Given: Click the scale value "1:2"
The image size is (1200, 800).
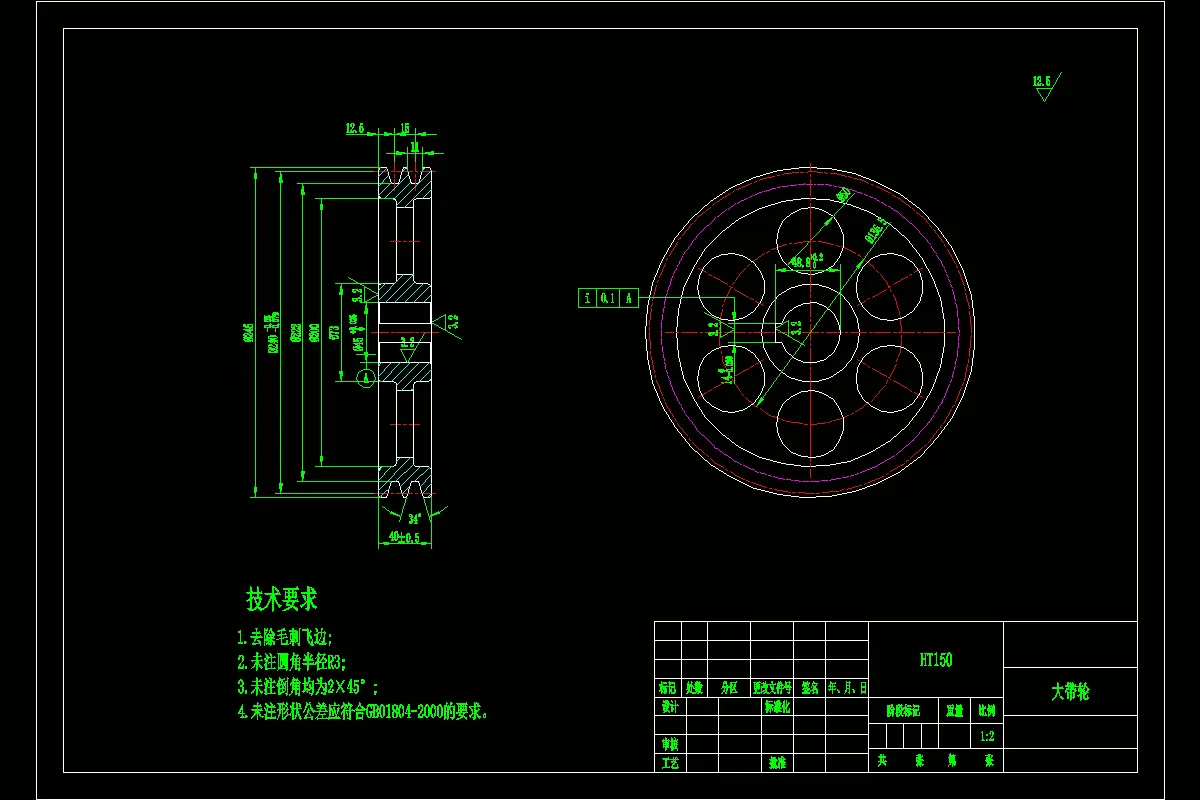Looking at the screenshot, I should pyautogui.click(x=987, y=736).
